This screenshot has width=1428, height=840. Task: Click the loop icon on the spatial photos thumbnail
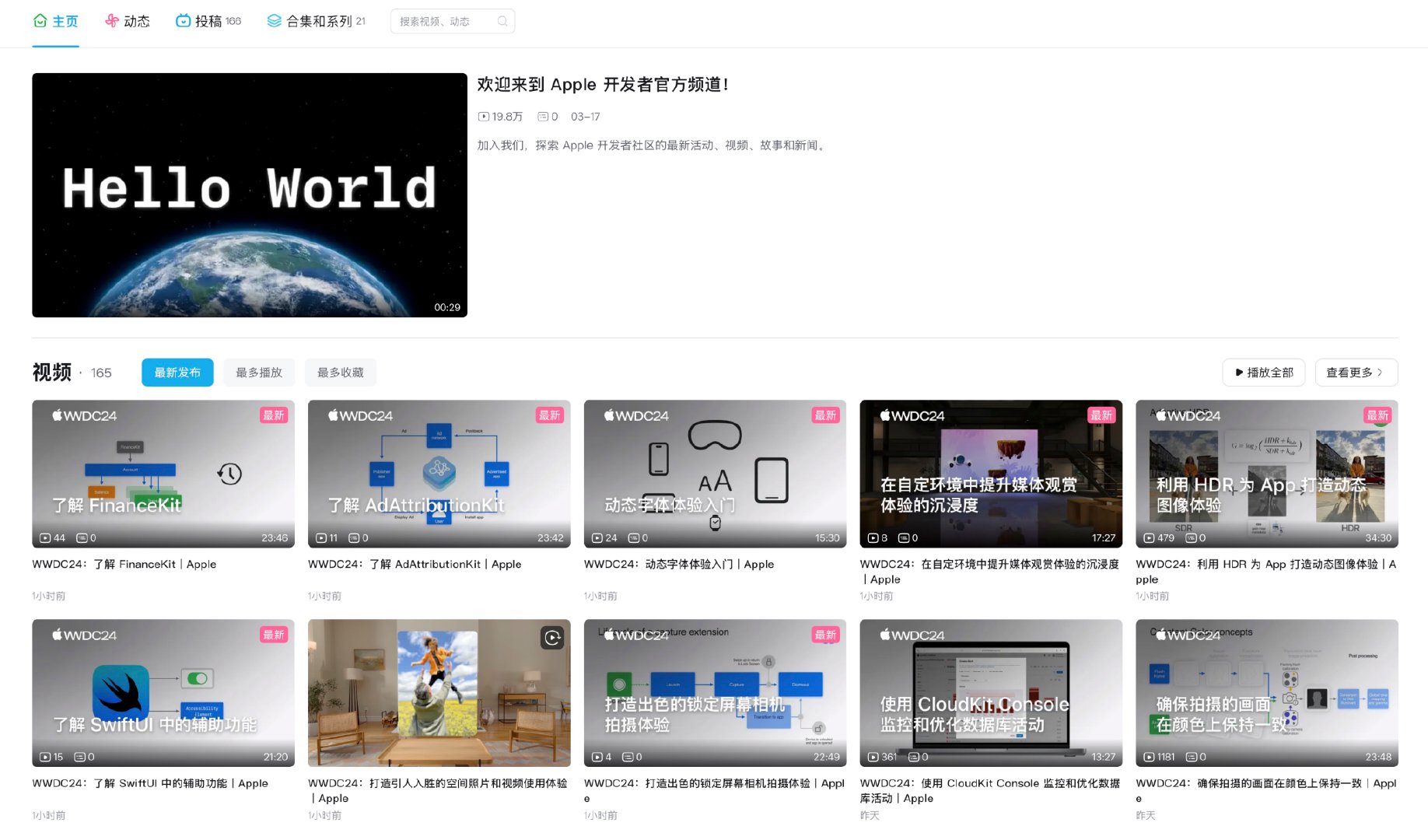(552, 639)
